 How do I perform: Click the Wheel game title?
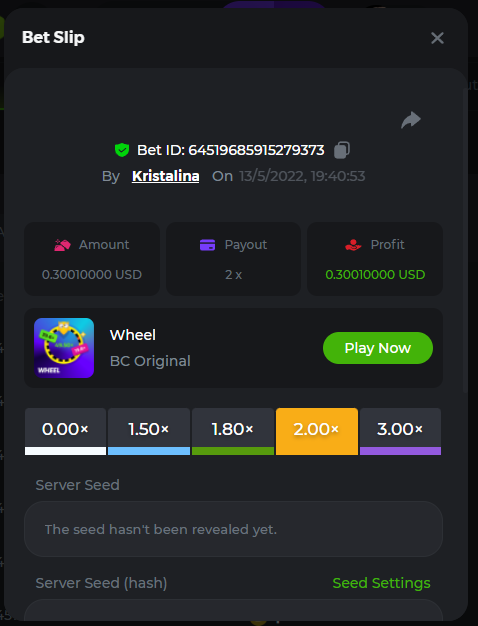click(x=133, y=335)
